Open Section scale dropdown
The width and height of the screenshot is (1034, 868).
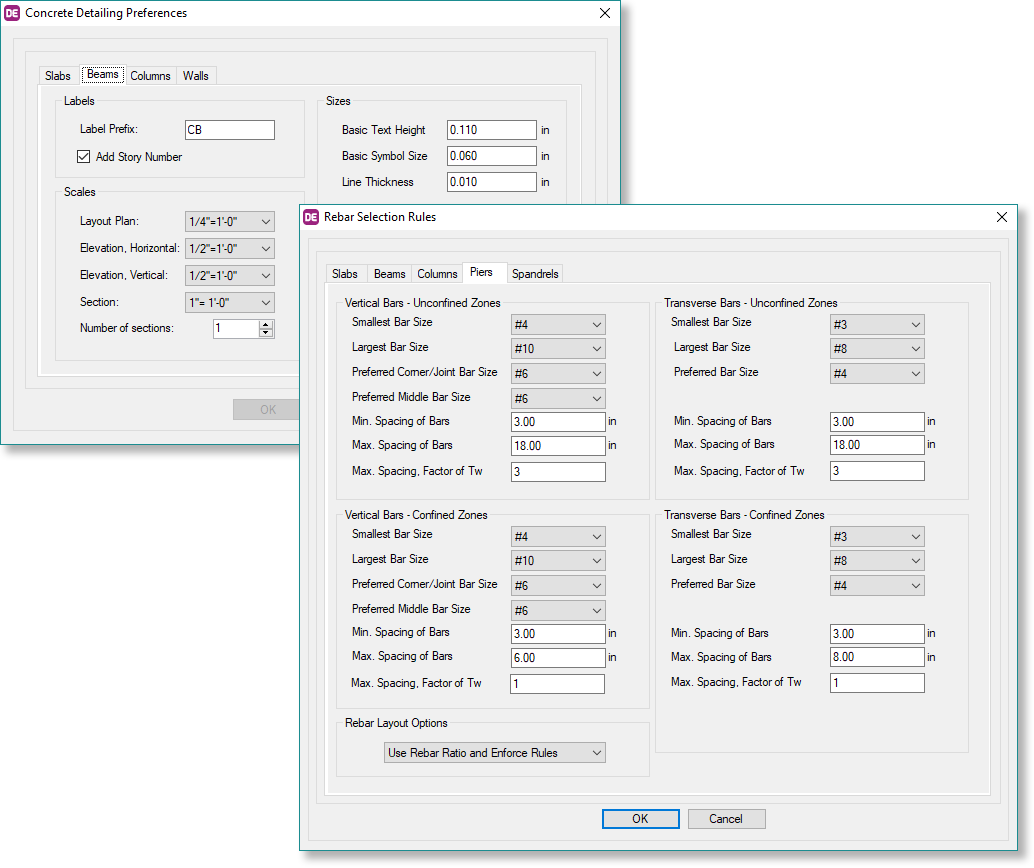point(229,302)
